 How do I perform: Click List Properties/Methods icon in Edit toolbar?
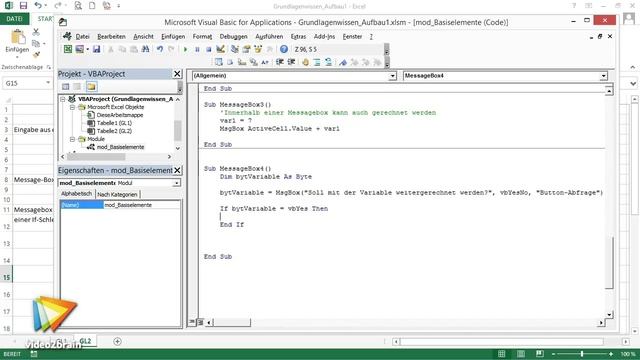point(219,62)
